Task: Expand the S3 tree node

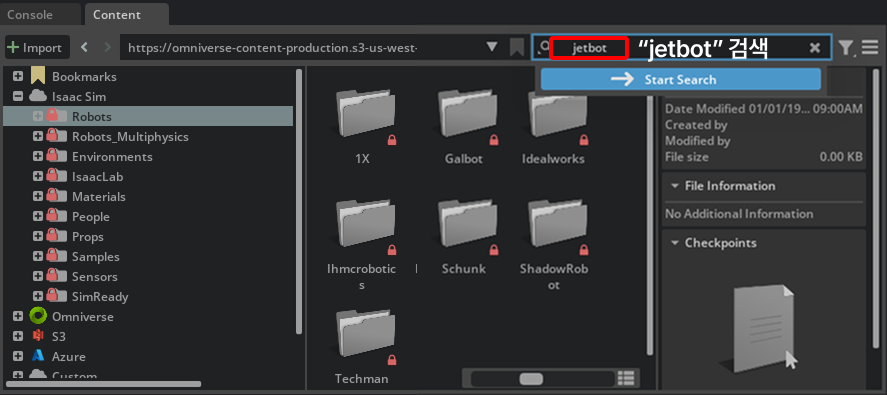Action: tap(18, 336)
